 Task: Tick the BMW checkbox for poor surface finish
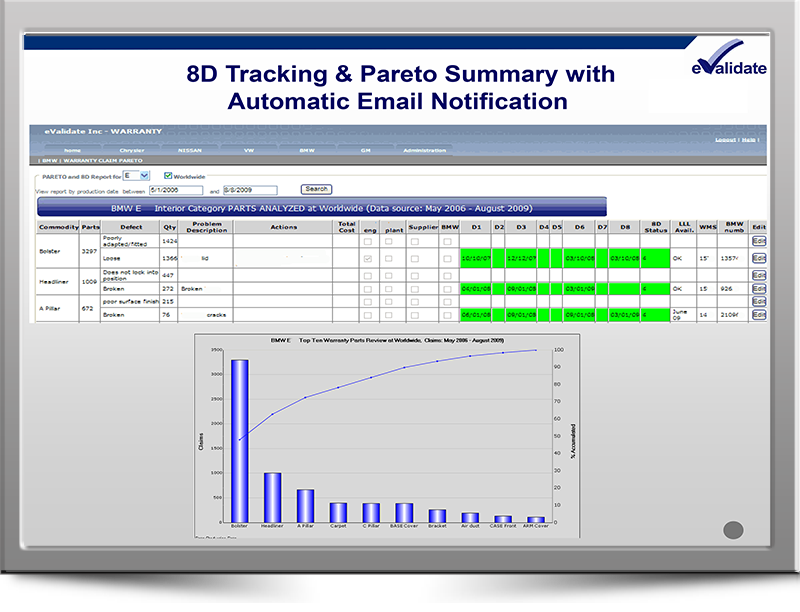click(447, 302)
